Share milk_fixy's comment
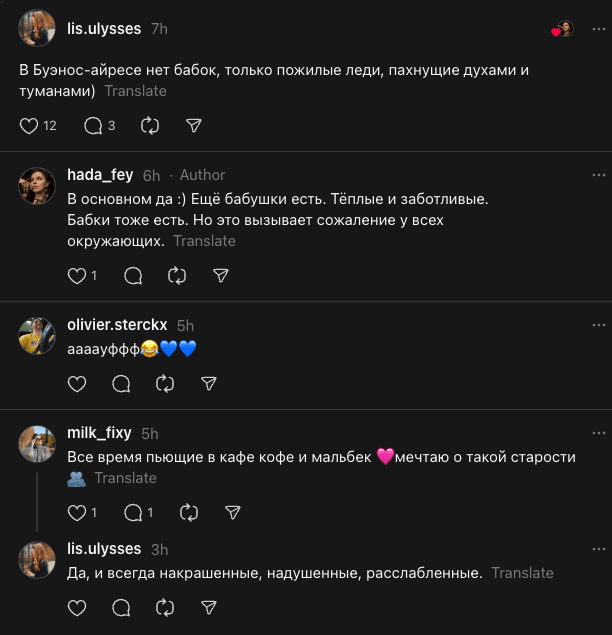This screenshot has width=612, height=635. 232,512
